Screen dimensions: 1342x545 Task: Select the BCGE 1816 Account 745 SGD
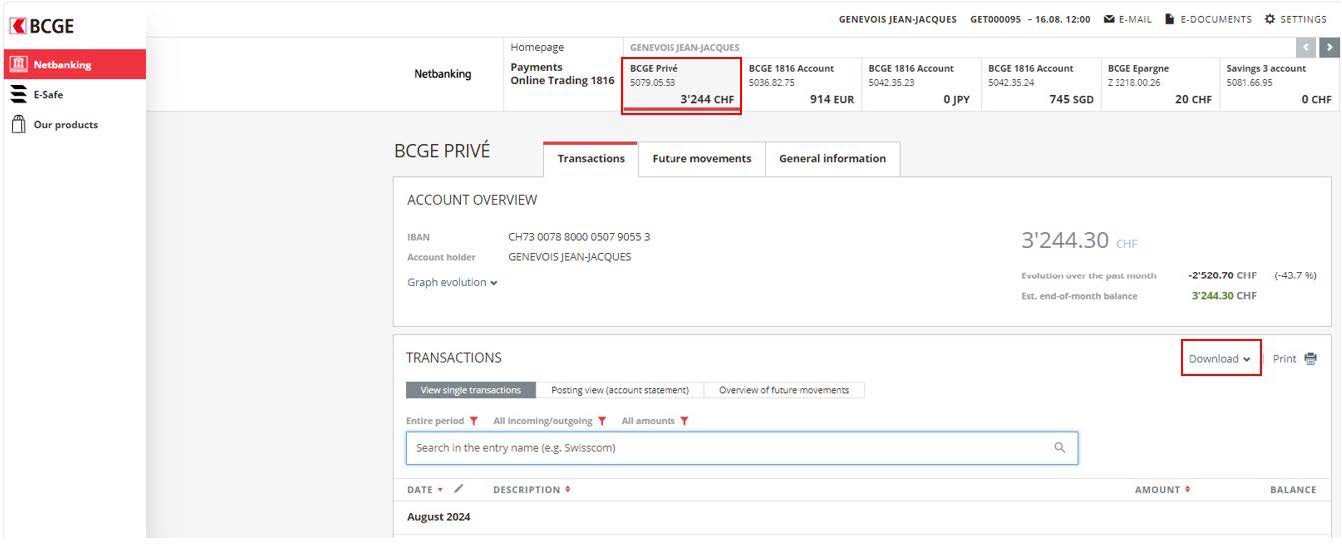1041,85
